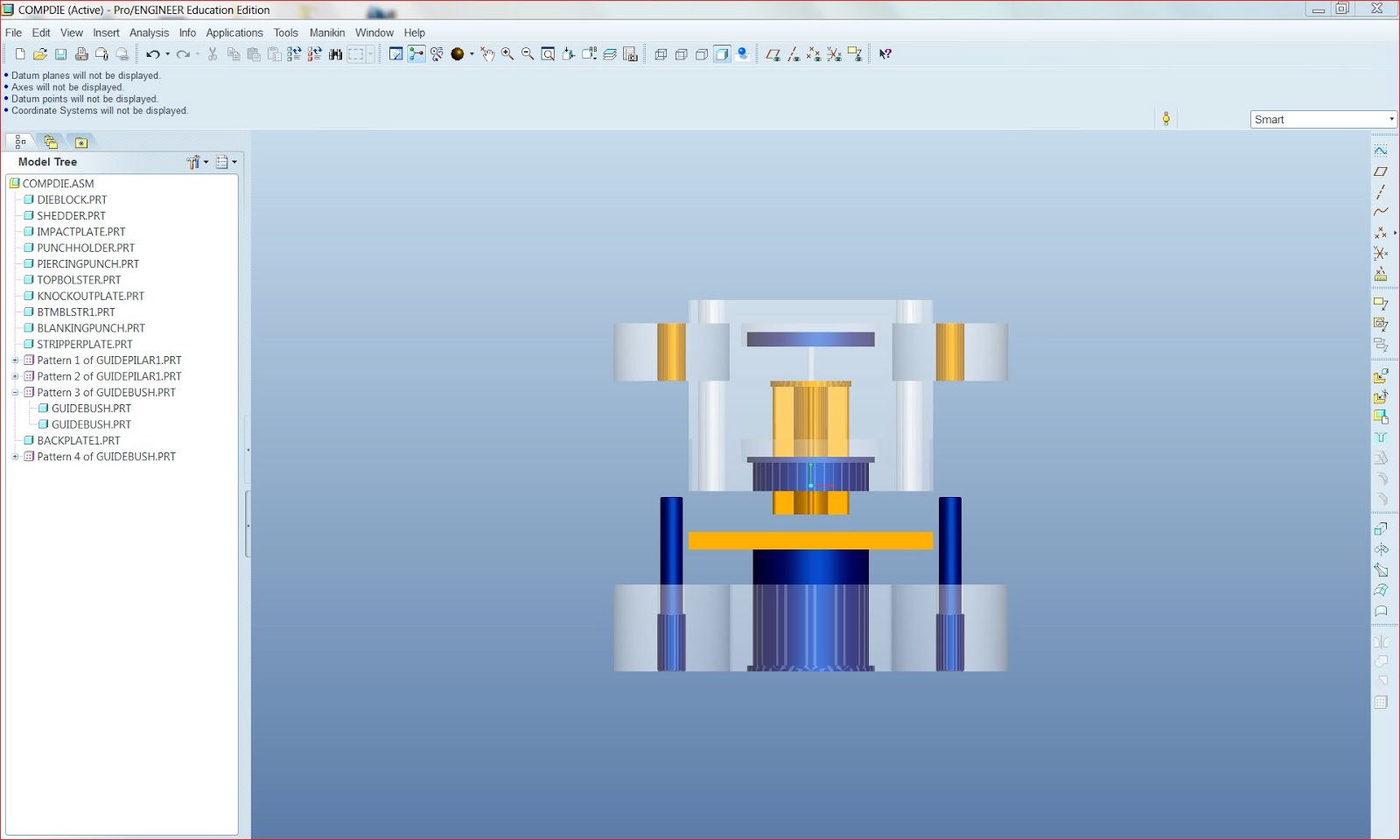Toggle datum plane display on
Screen dimensions: 1400x840
(x=773, y=54)
